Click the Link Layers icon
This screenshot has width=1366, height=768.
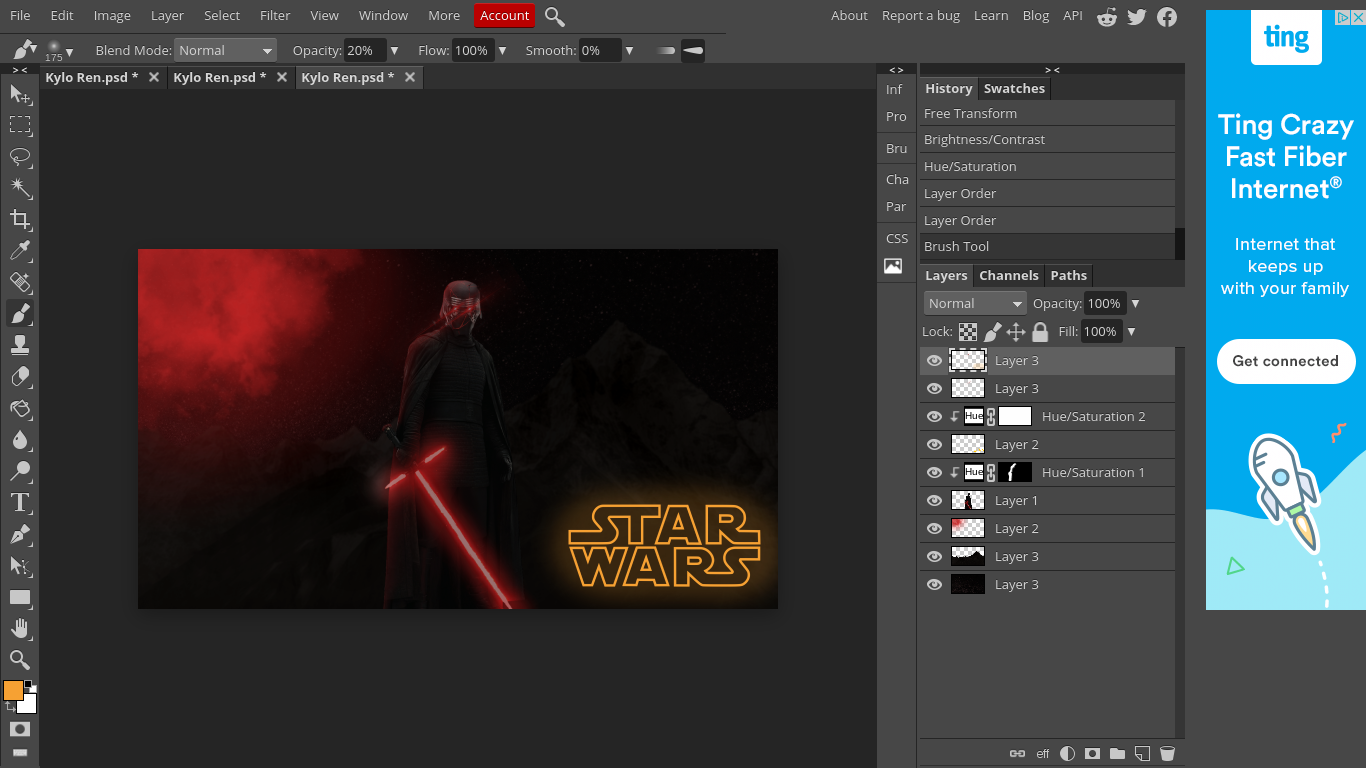pos(1017,754)
